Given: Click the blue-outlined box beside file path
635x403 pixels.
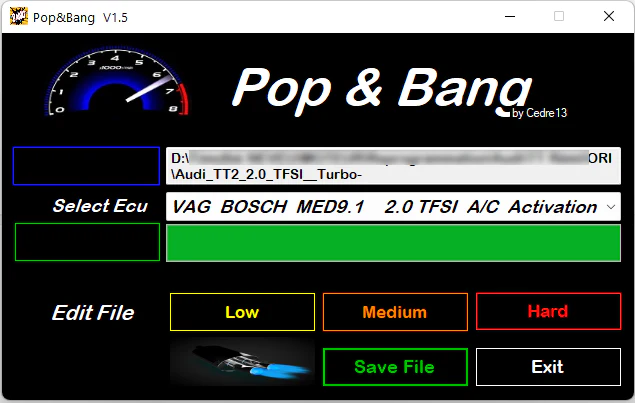Looking at the screenshot, I should point(86,166).
